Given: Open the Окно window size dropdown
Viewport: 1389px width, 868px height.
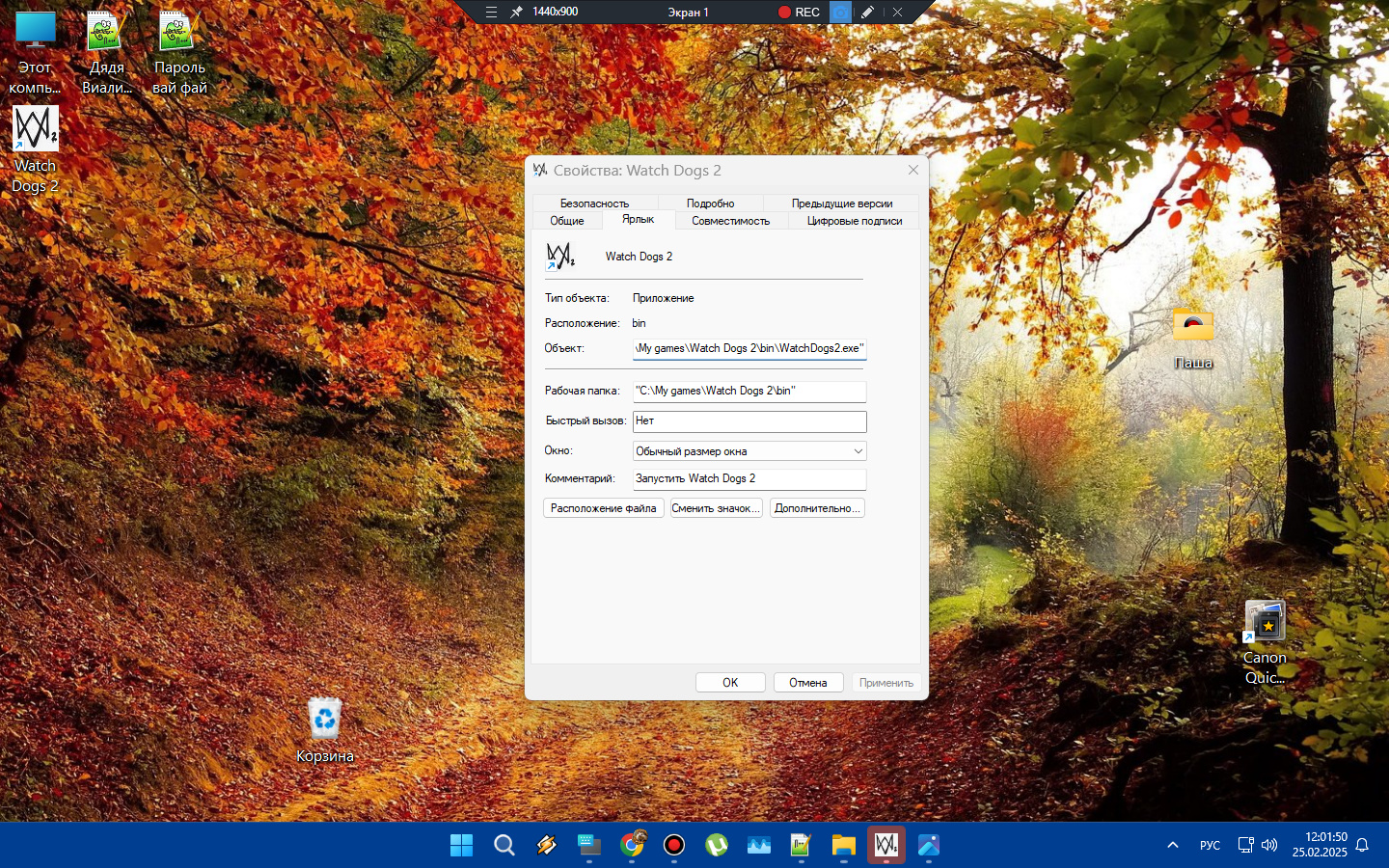Looking at the screenshot, I should 749,451.
